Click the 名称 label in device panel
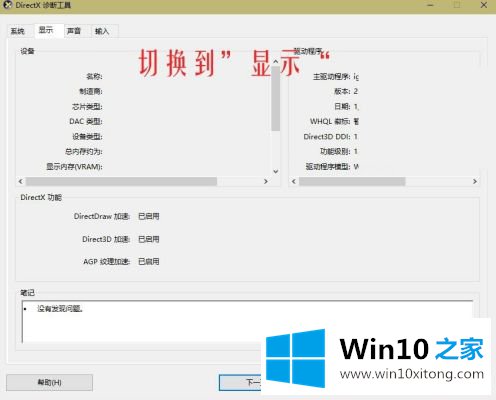Image resolution: width=496 pixels, height=400 pixels. click(x=94, y=77)
